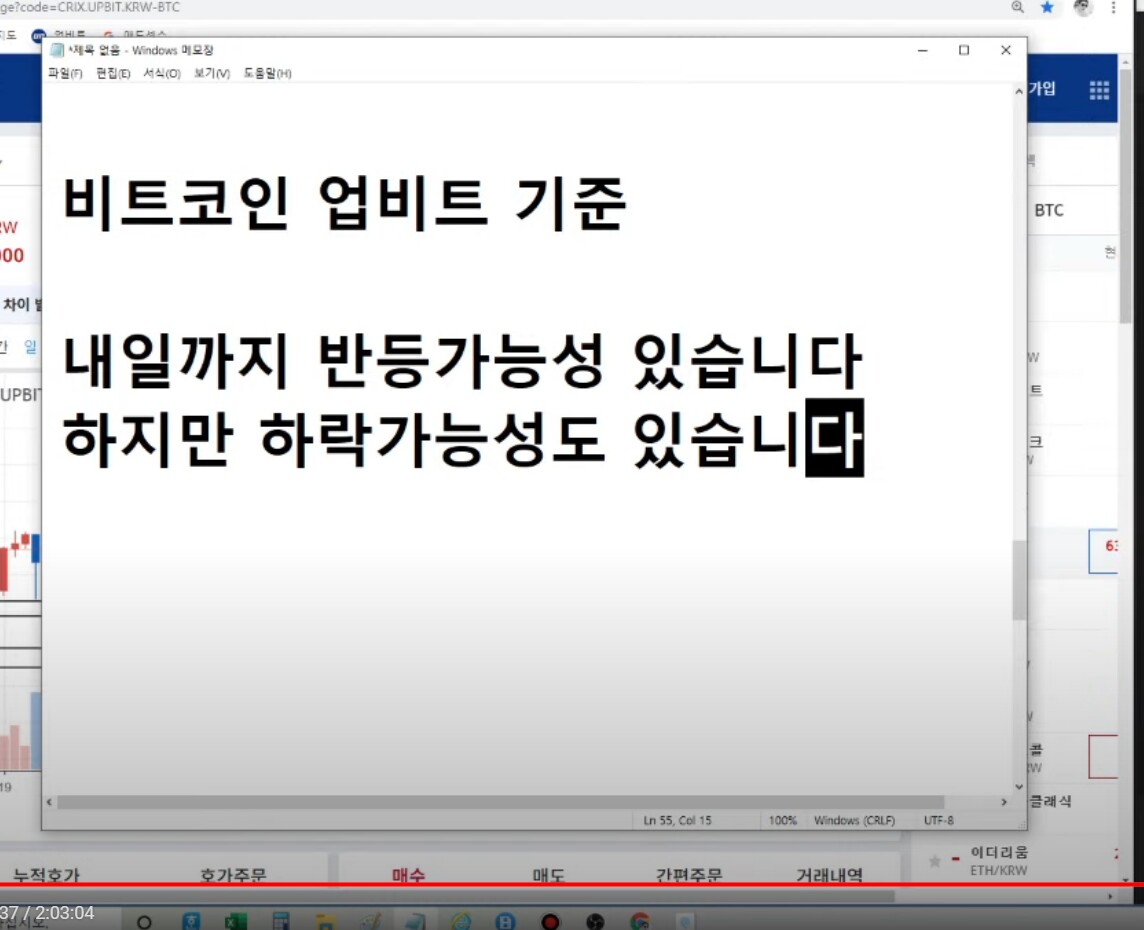This screenshot has height=930, width=1144.
Task: Click the UTF-8 encoding status entry
Action: (938, 821)
